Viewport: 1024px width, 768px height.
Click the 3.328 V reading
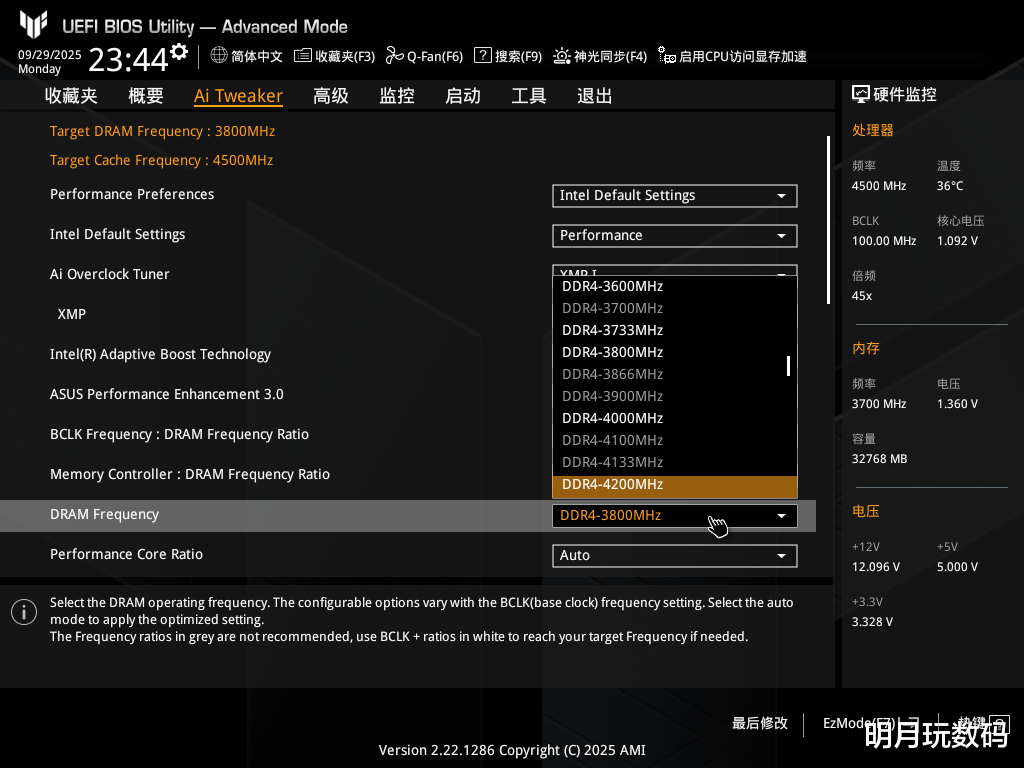pos(872,622)
